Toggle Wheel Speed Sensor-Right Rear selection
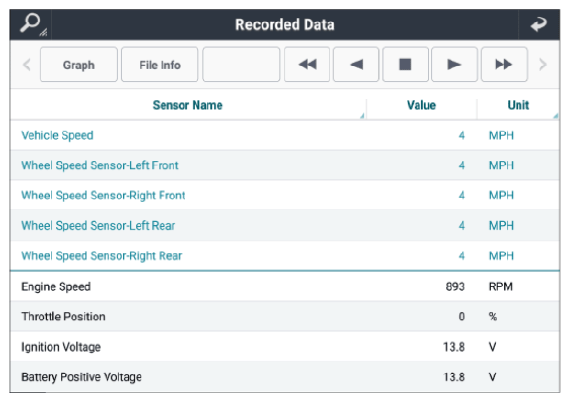The height and width of the screenshot is (402, 570). tap(285, 256)
